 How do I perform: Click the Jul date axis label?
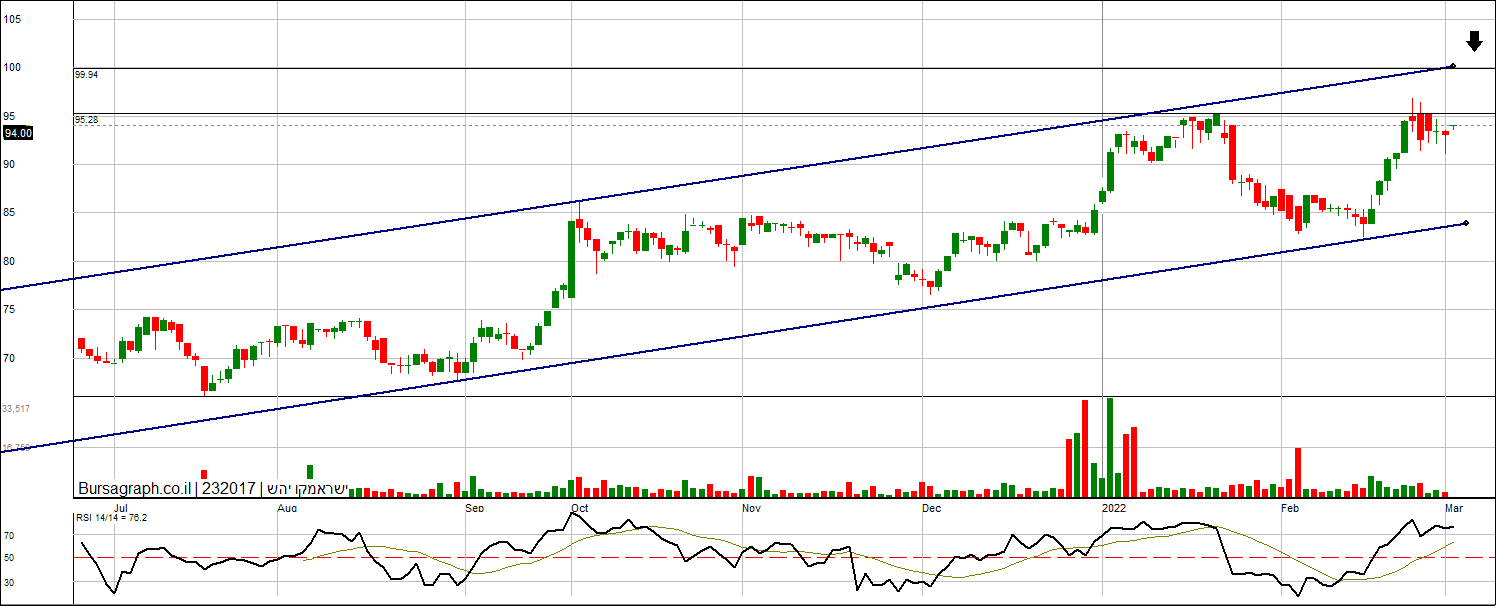[121, 508]
